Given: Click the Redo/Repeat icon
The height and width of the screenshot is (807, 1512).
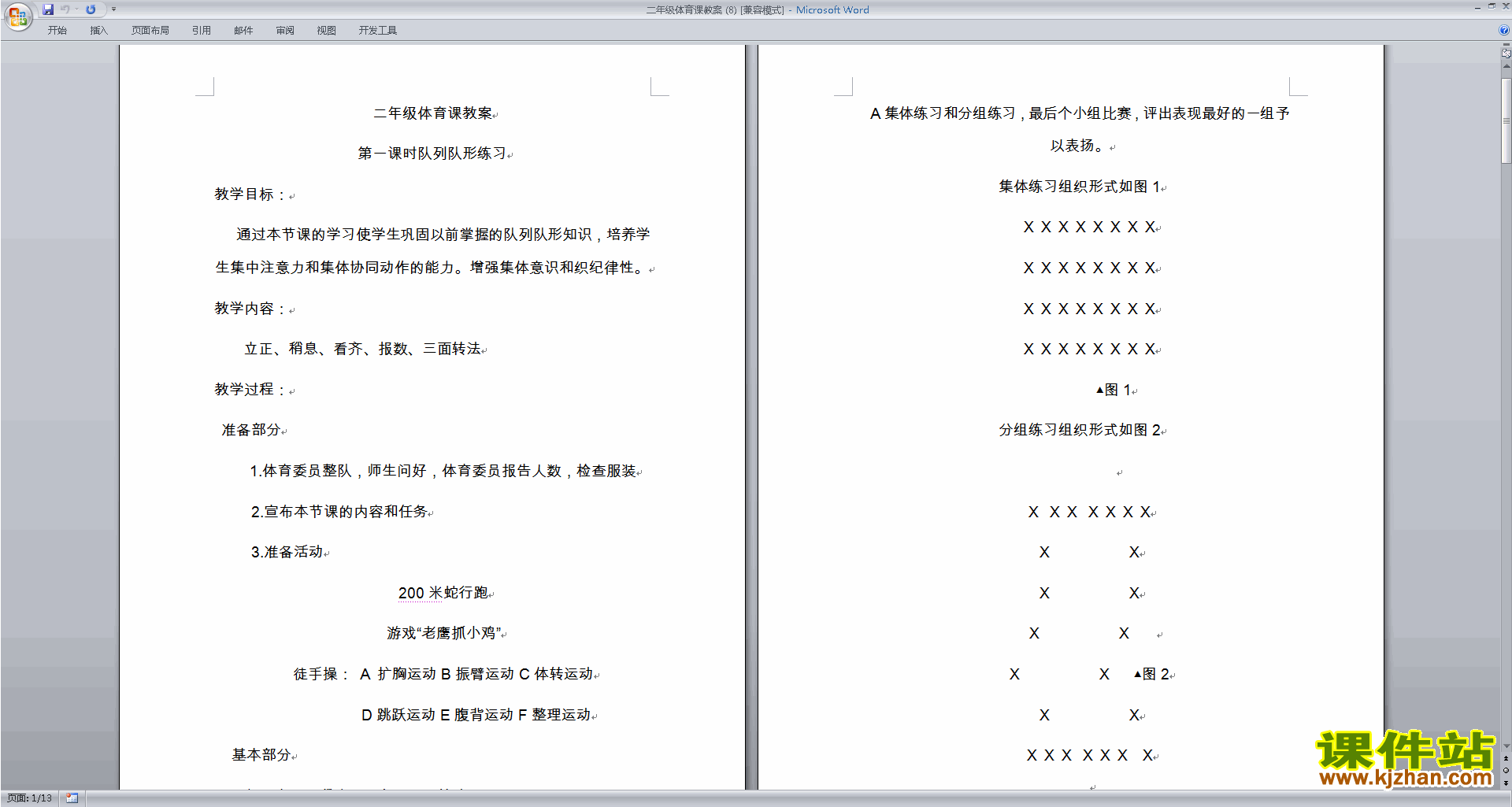Looking at the screenshot, I should (91, 9).
